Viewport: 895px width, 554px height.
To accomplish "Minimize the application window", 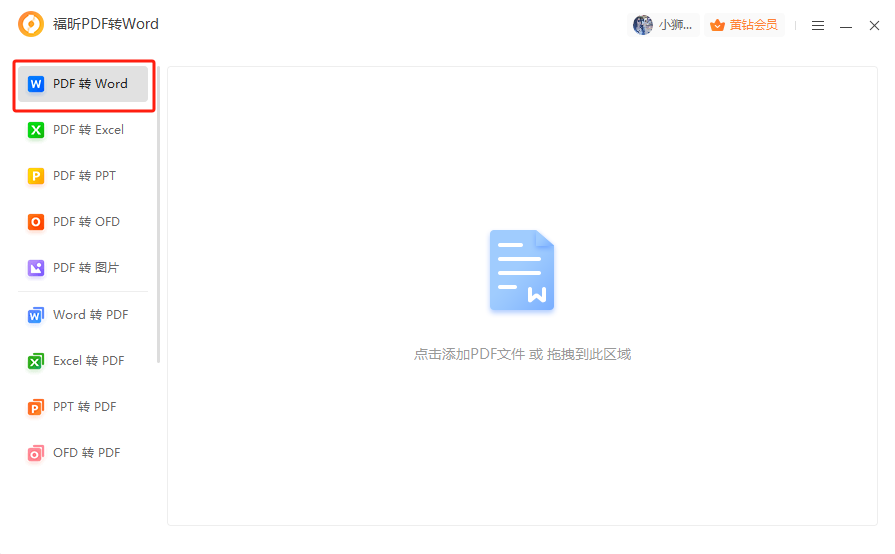I will (x=846, y=26).
